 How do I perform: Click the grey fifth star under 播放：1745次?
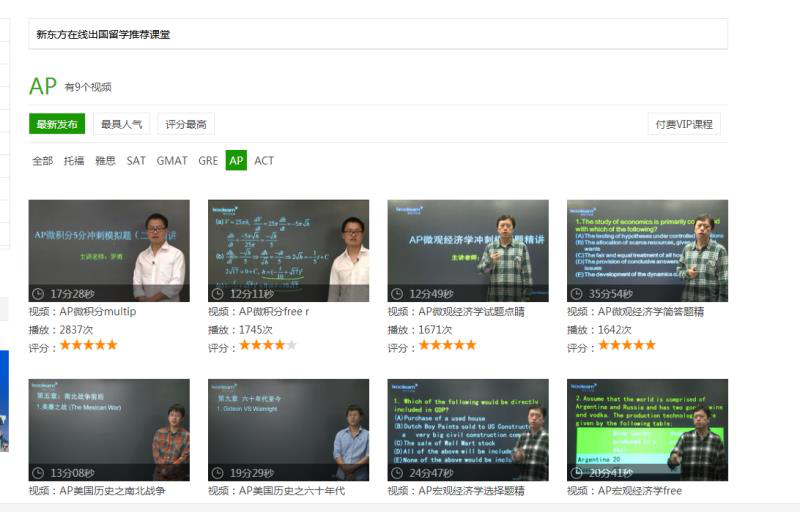(x=291, y=345)
